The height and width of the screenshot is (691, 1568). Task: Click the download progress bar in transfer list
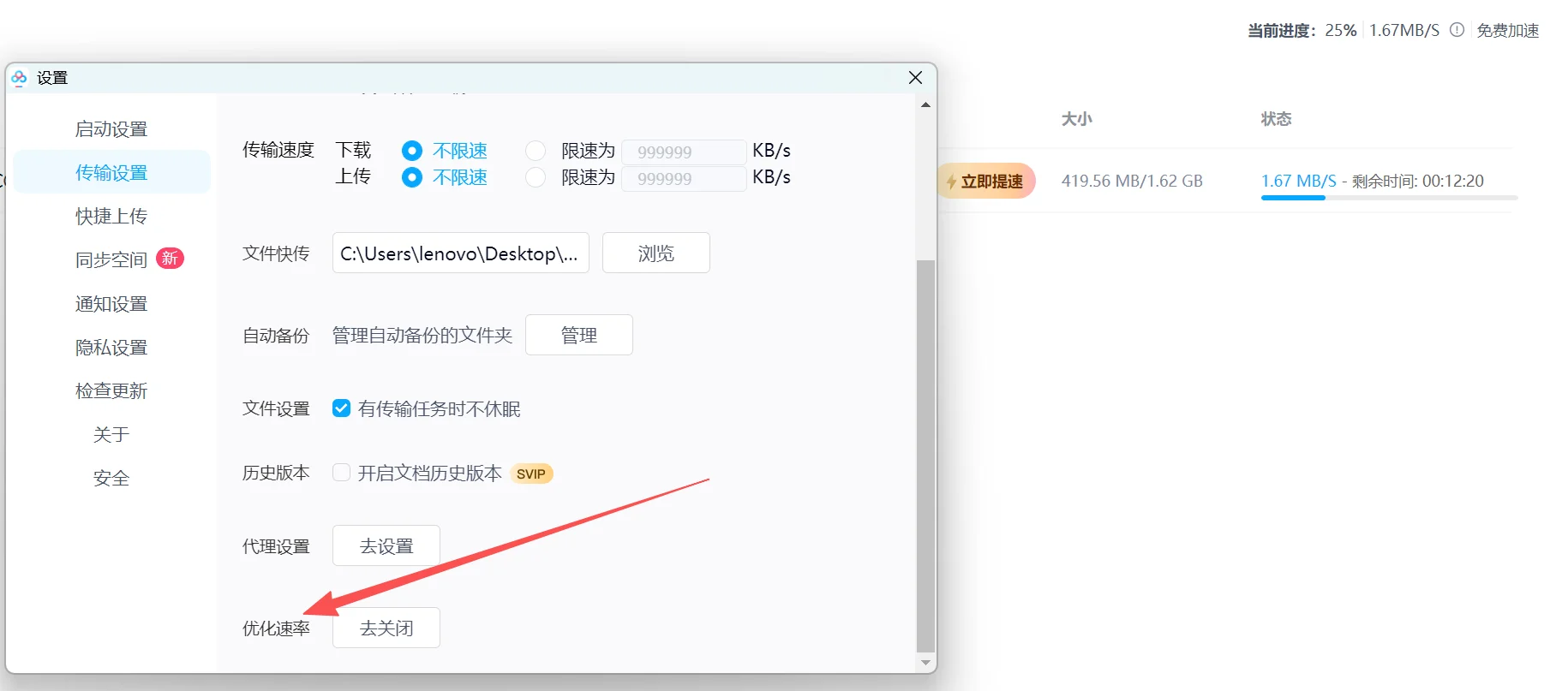coord(1389,198)
